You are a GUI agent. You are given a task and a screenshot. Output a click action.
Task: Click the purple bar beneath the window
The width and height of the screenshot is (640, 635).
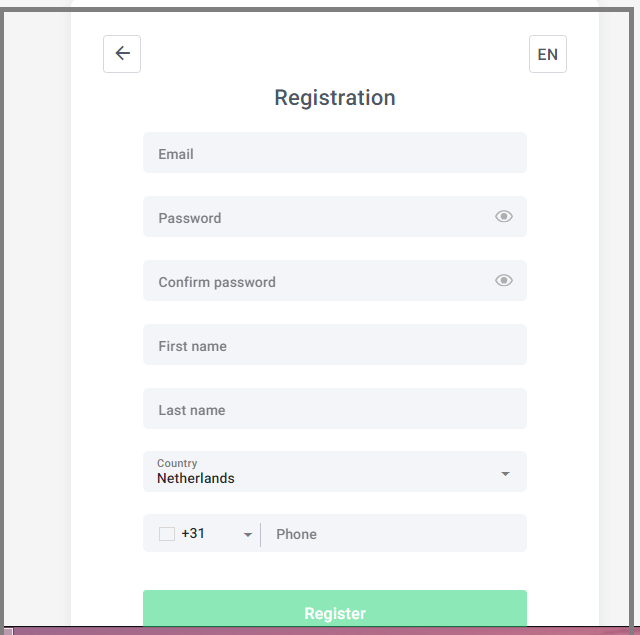(x=320, y=631)
